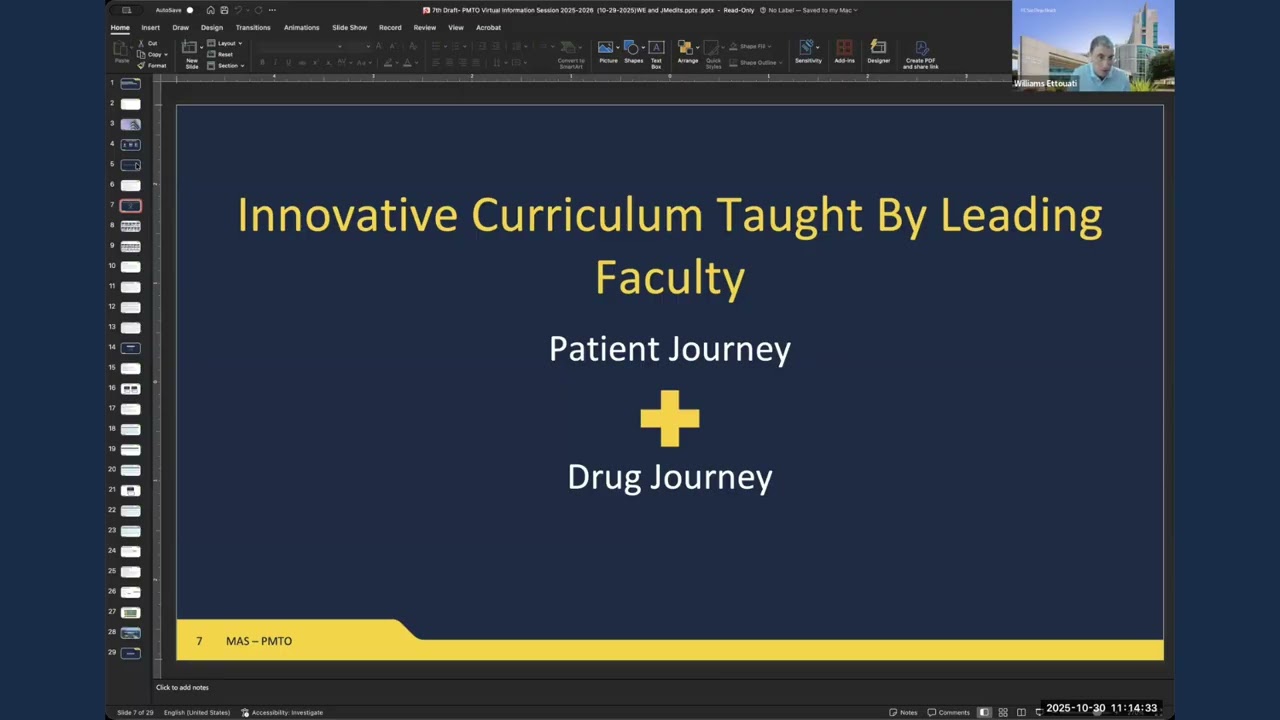Open the font name combo box
Viewport: 1280px width, 720px height.
coord(300,46)
